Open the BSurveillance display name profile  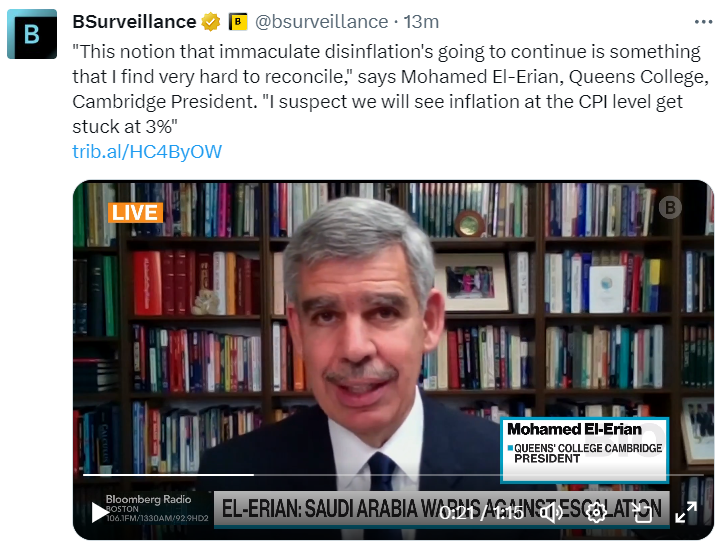(x=134, y=21)
